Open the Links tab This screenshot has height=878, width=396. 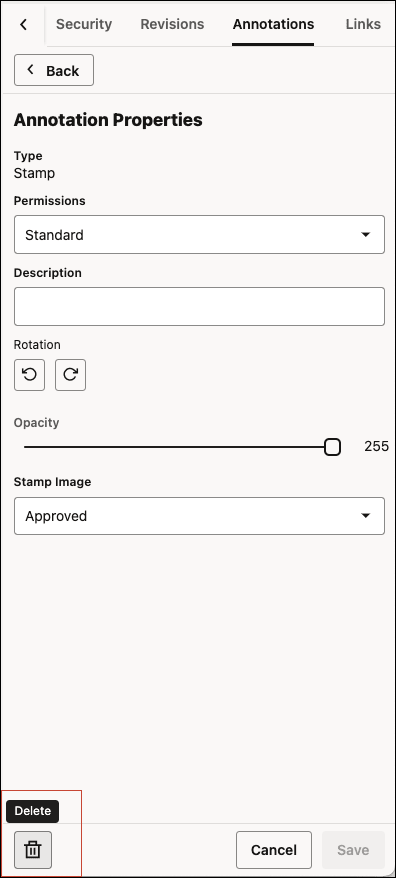[363, 24]
